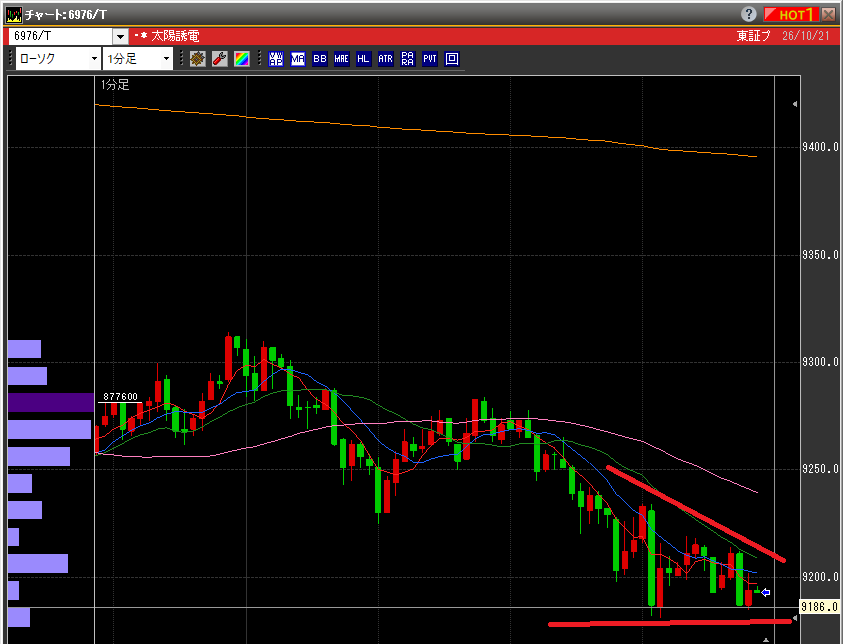
Task: Click the 26/10/21 date label
Action: (x=806, y=36)
